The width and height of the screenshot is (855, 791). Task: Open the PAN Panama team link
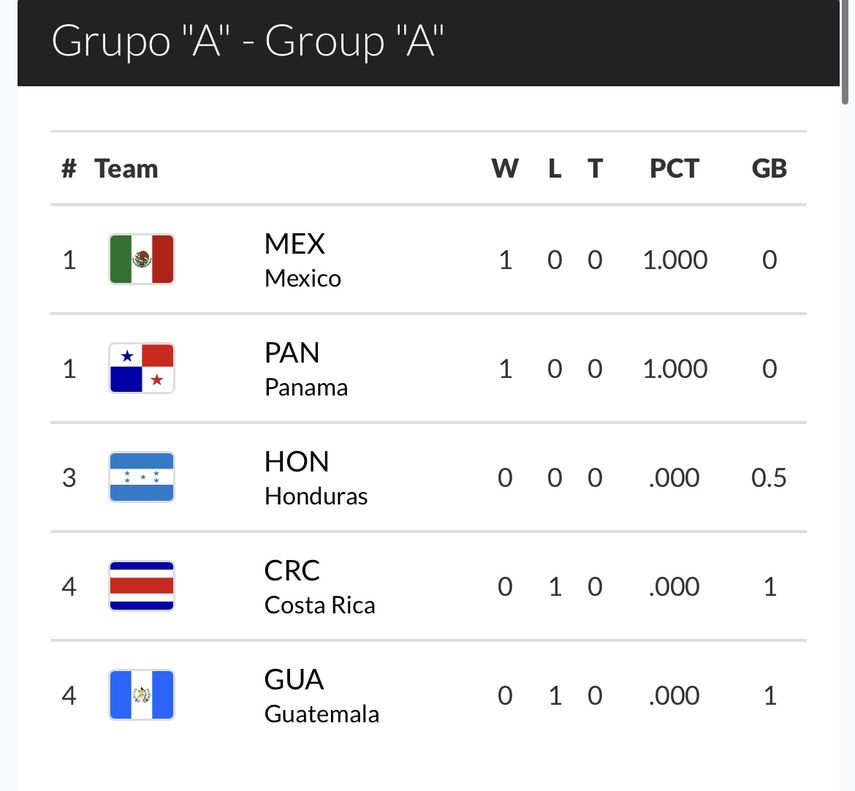[x=305, y=369]
